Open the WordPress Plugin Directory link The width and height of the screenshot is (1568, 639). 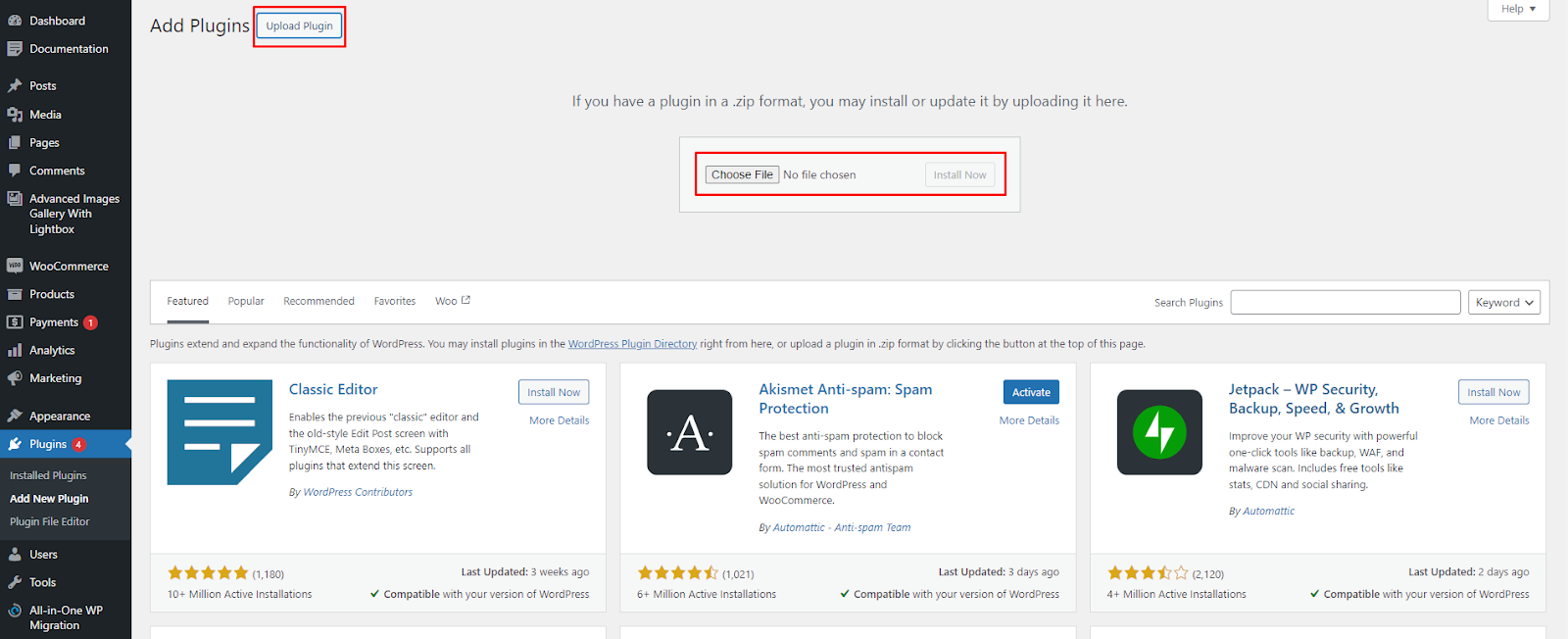click(x=632, y=344)
